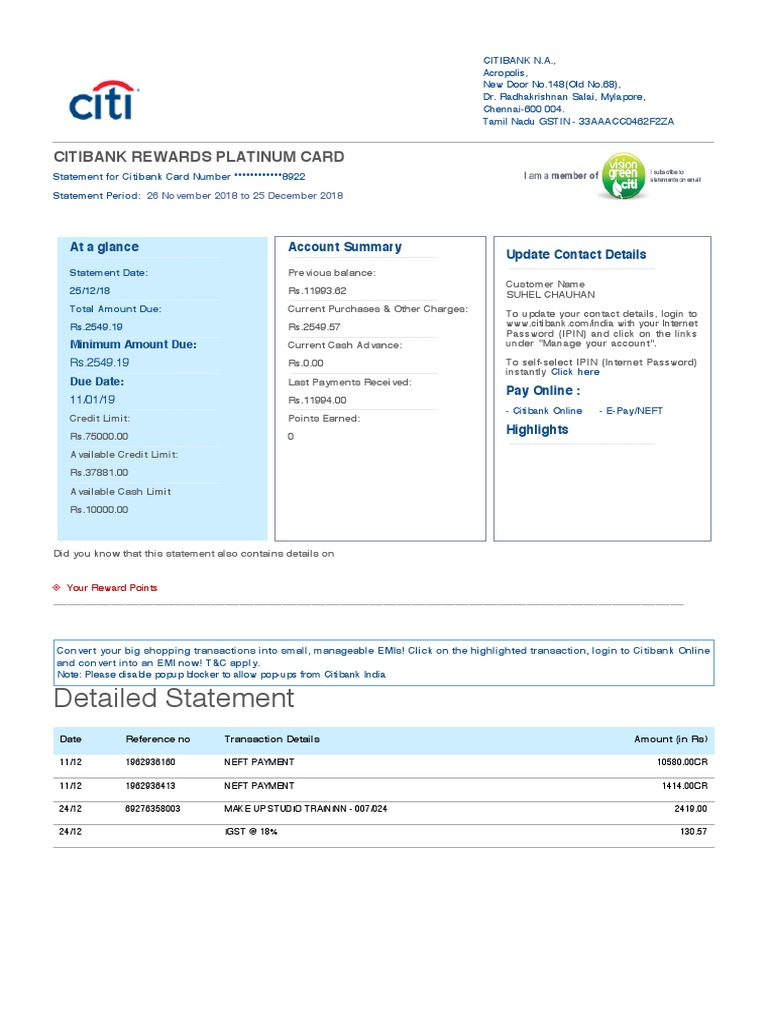Click the Total Amount Due label

(x=115, y=309)
